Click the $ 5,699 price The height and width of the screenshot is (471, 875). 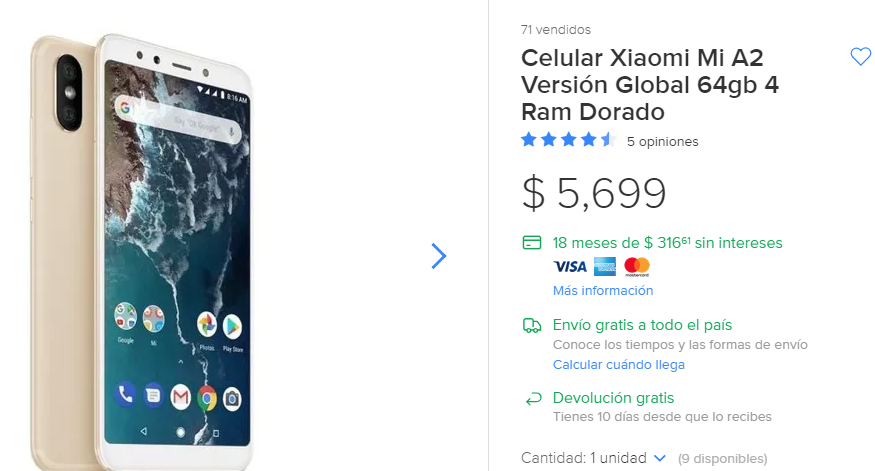coord(594,193)
